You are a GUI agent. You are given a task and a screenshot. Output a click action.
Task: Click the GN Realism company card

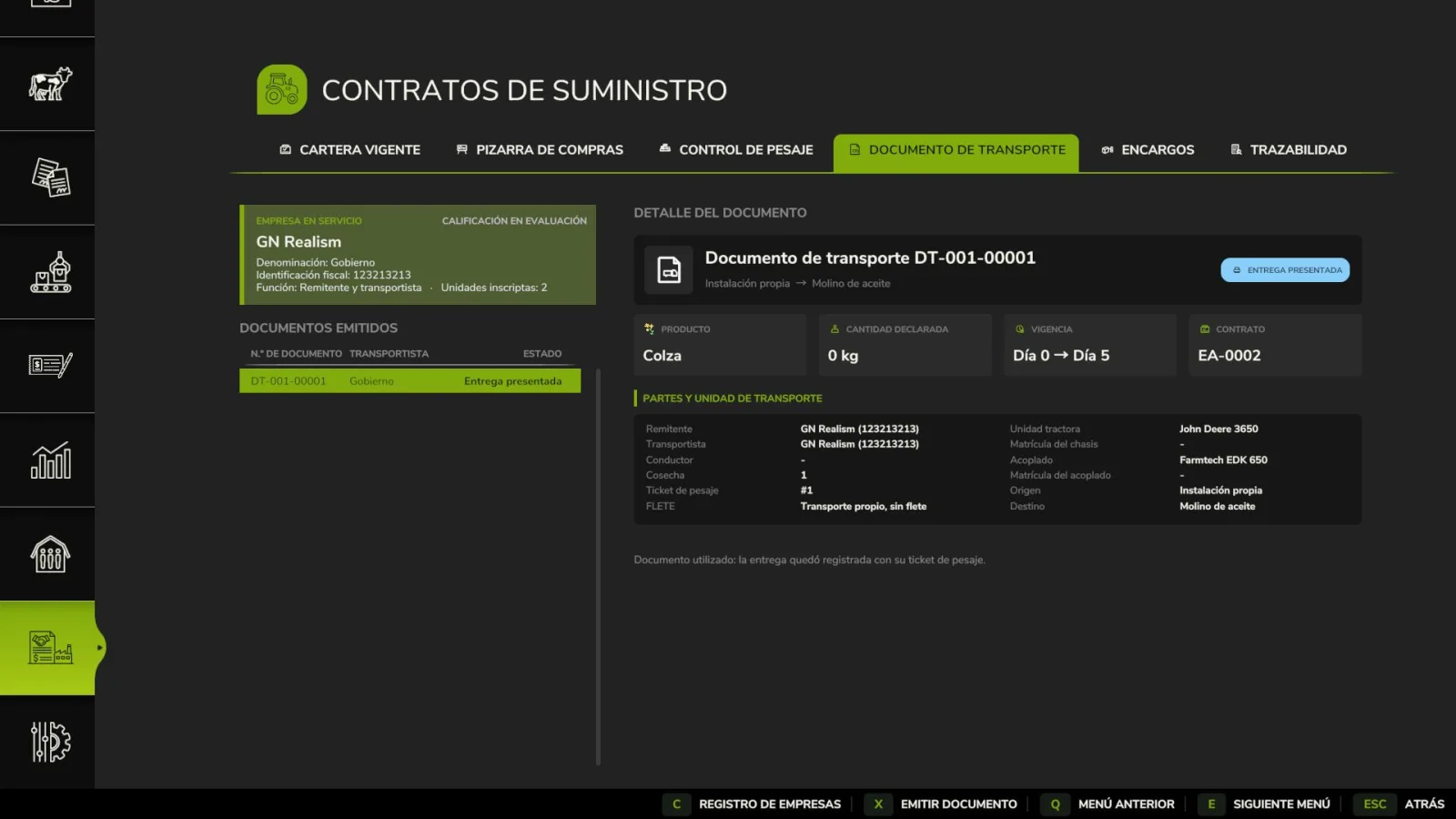tap(418, 255)
